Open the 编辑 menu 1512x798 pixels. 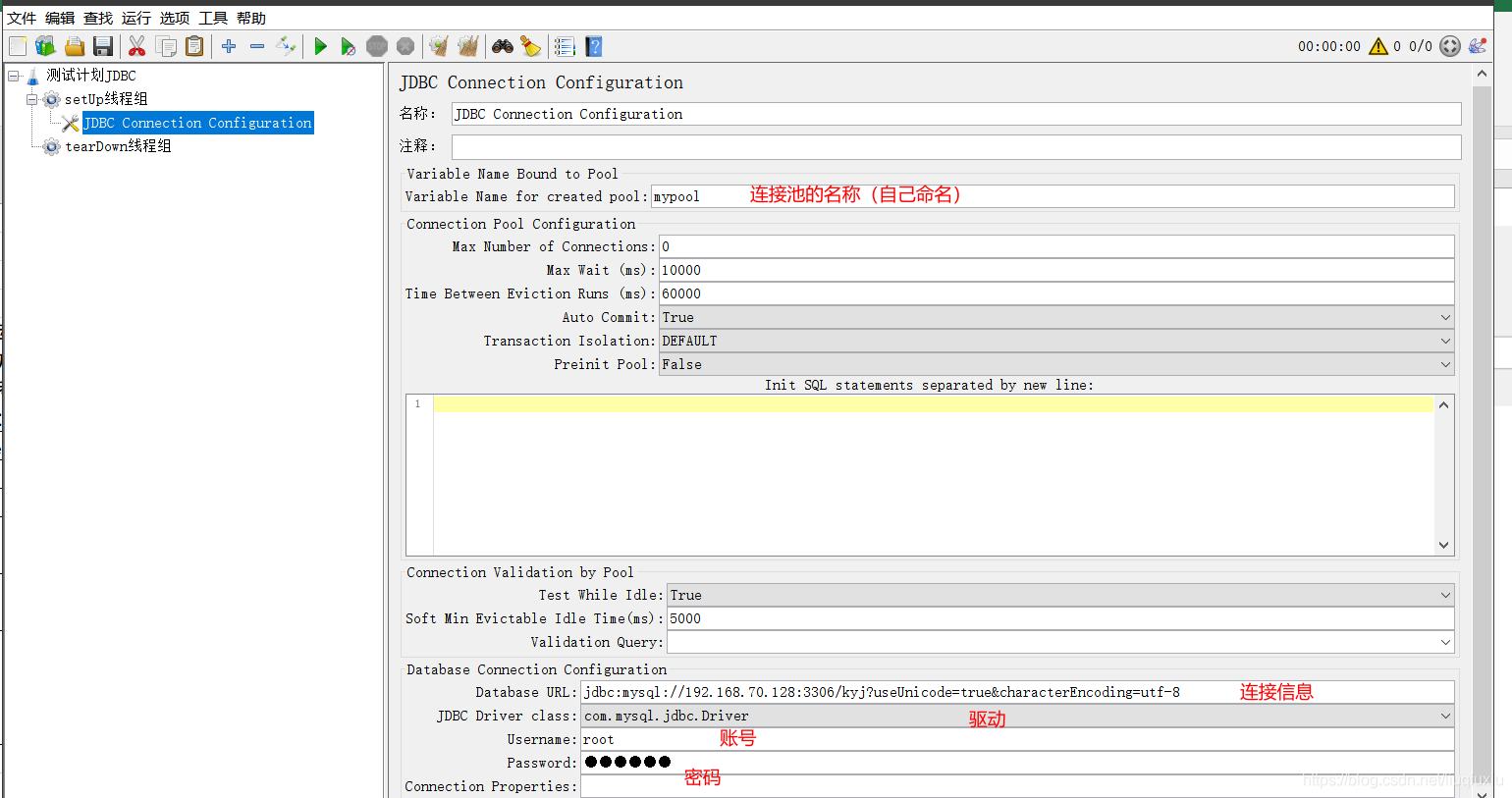(60, 18)
